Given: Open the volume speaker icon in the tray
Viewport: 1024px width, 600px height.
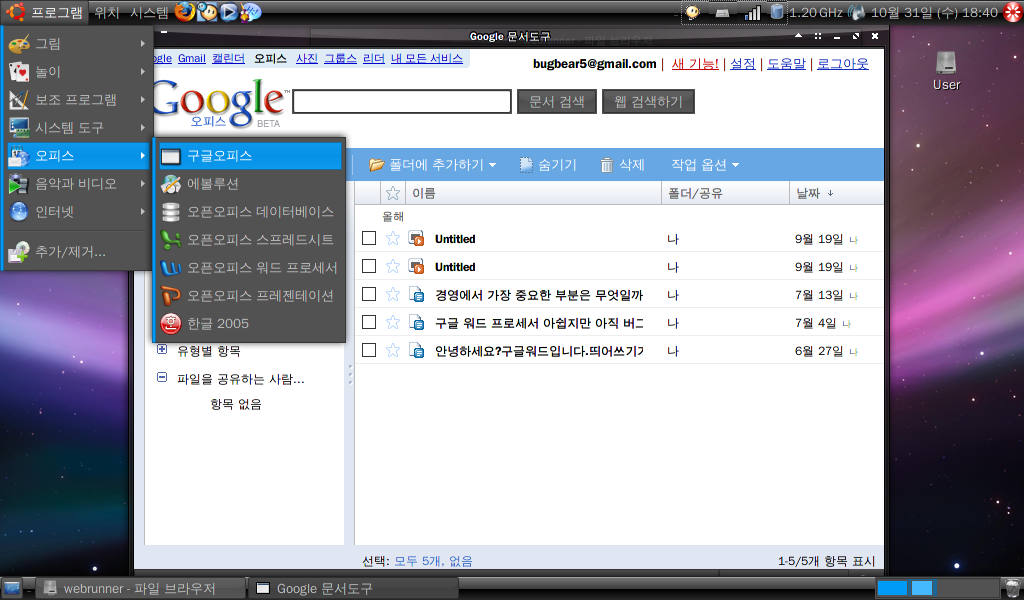Looking at the screenshot, I should (856, 12).
